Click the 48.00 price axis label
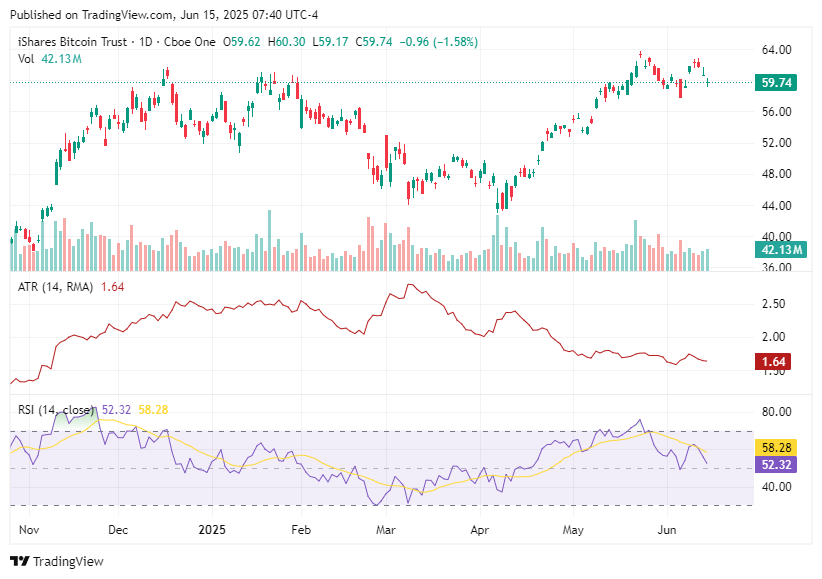The image size is (822, 579). coord(776,174)
